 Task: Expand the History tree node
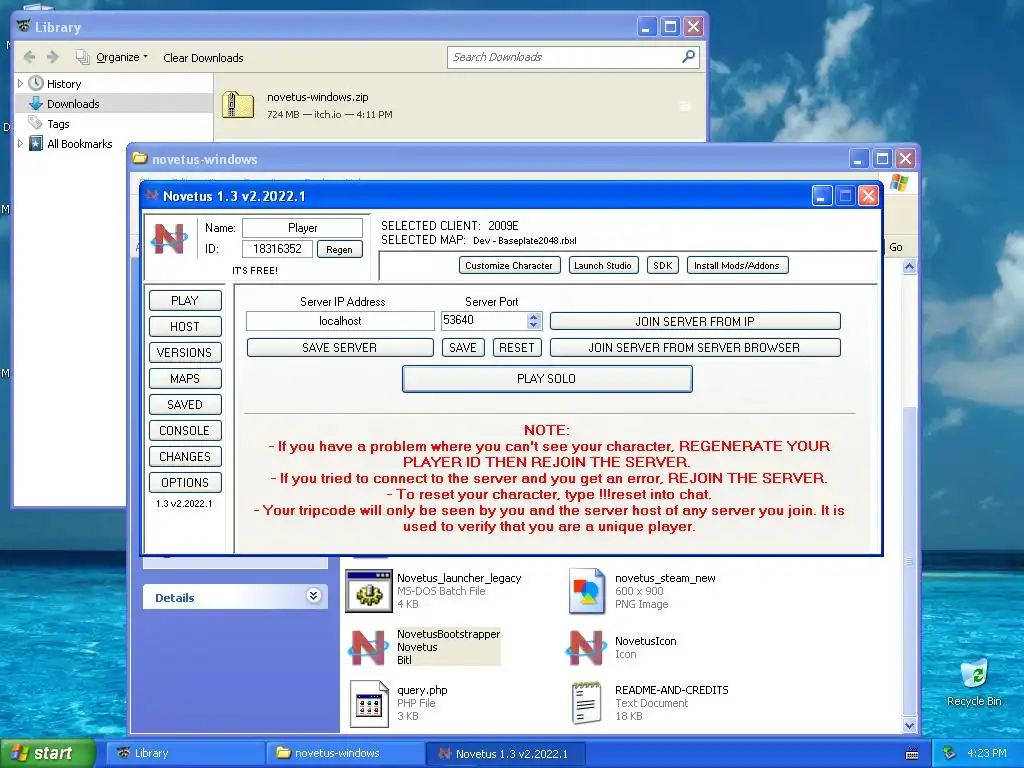tap(20, 84)
